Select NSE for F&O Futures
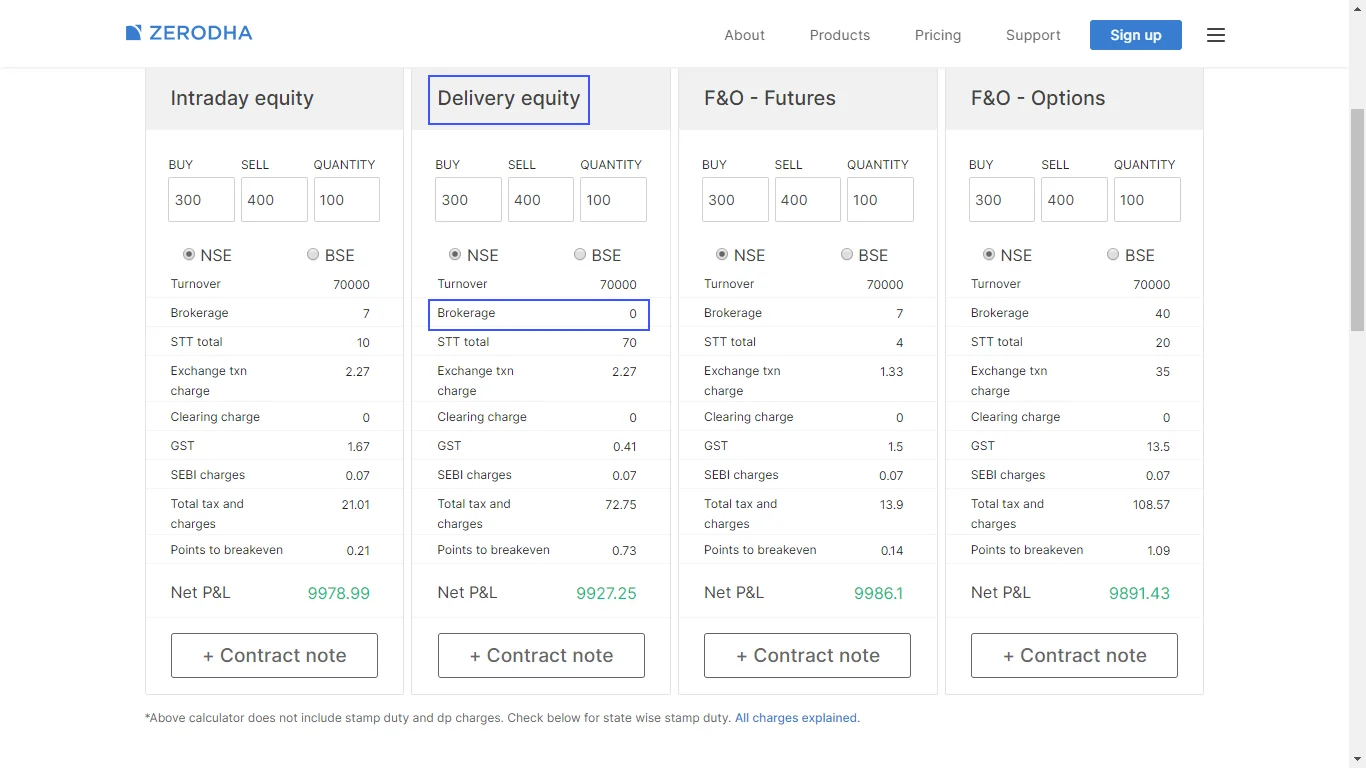Viewport: 1366px width, 768px height. click(x=722, y=255)
